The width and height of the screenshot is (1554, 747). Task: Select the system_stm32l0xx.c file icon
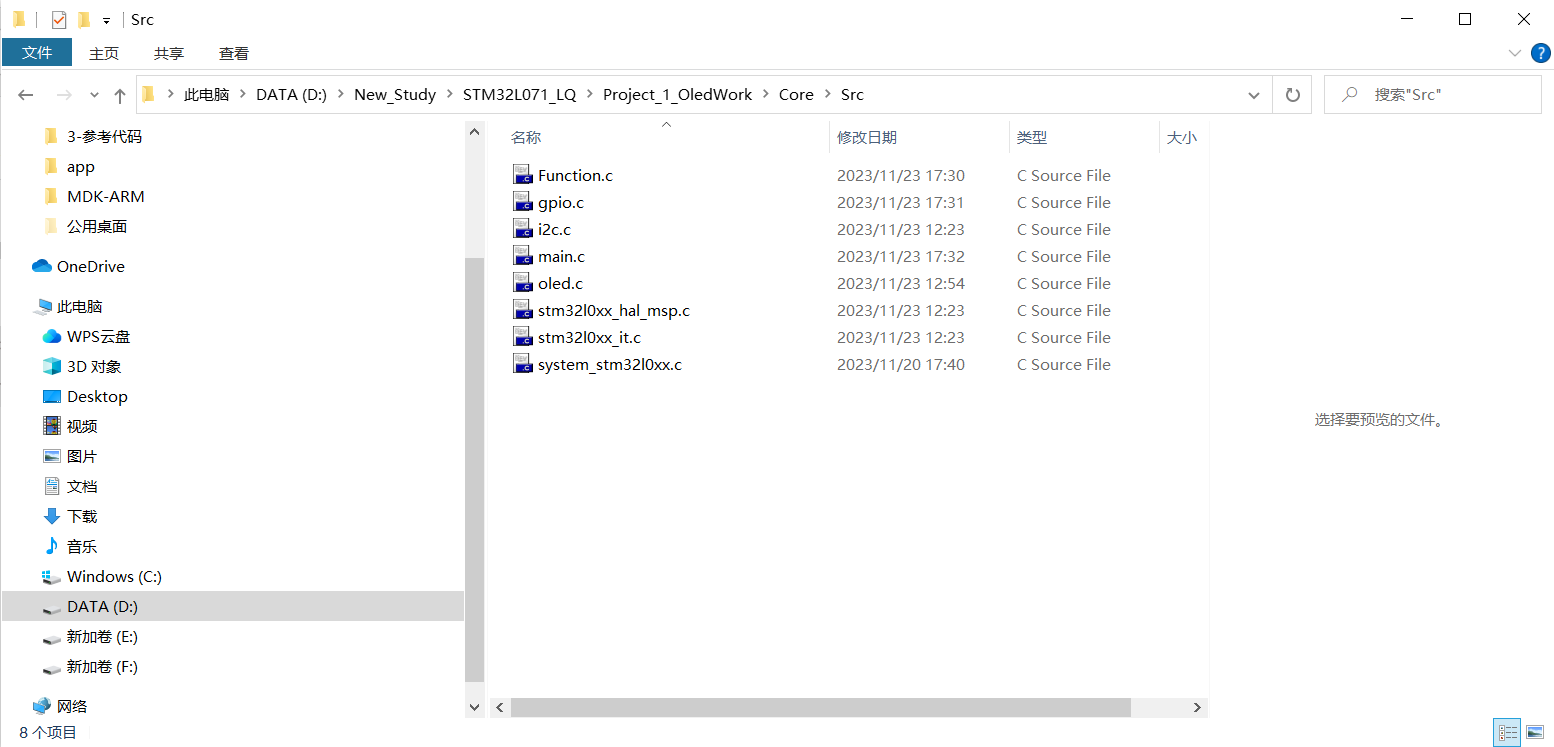pos(522,364)
